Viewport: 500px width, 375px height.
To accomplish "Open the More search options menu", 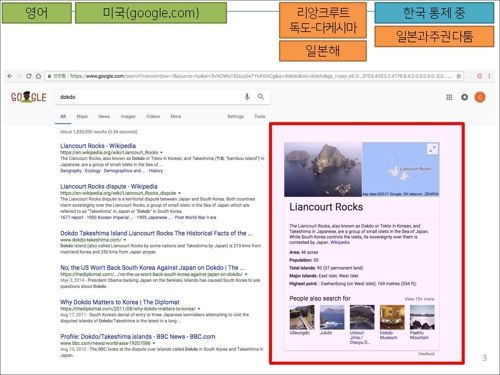I will (176, 116).
